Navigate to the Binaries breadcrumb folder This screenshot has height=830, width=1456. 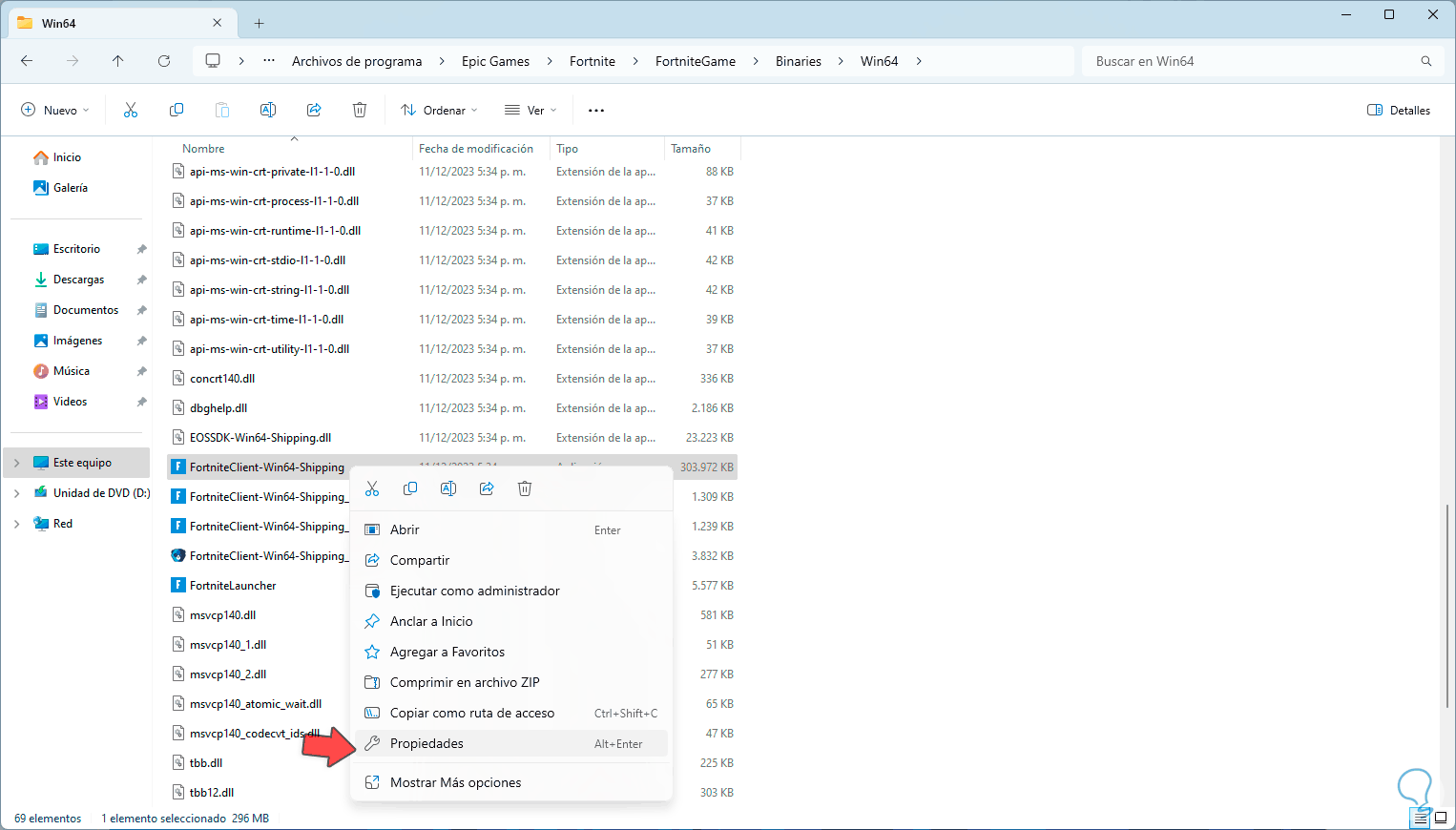[799, 61]
